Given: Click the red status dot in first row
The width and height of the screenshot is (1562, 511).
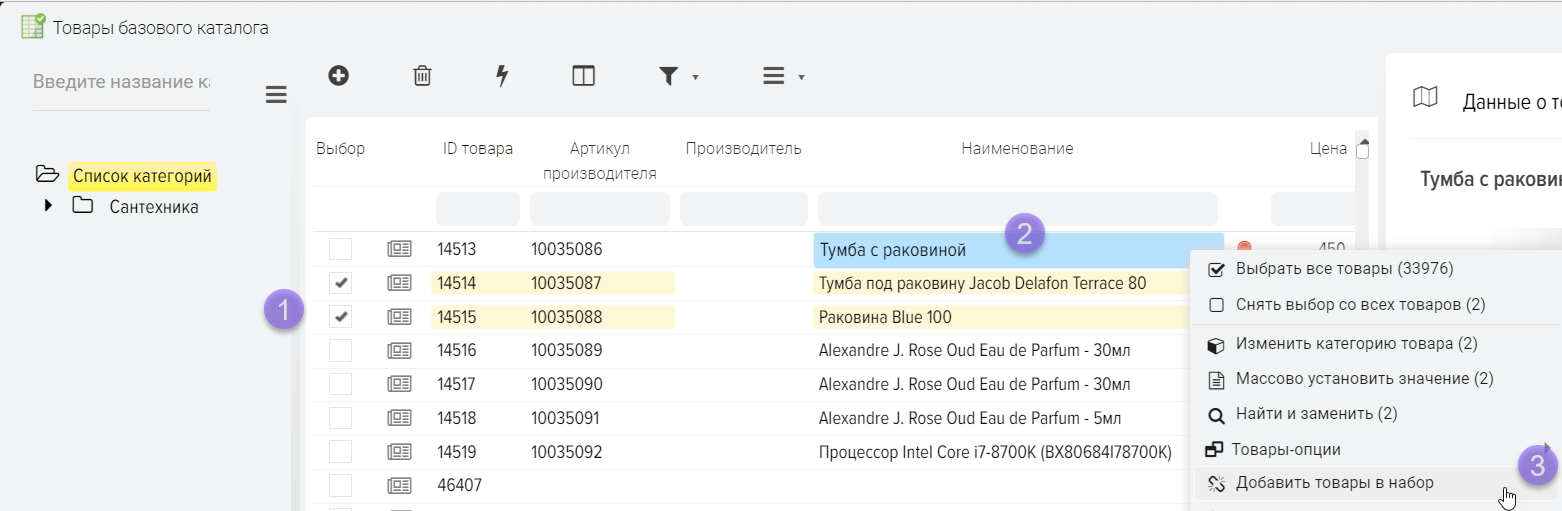Looking at the screenshot, I should coord(1244,248).
